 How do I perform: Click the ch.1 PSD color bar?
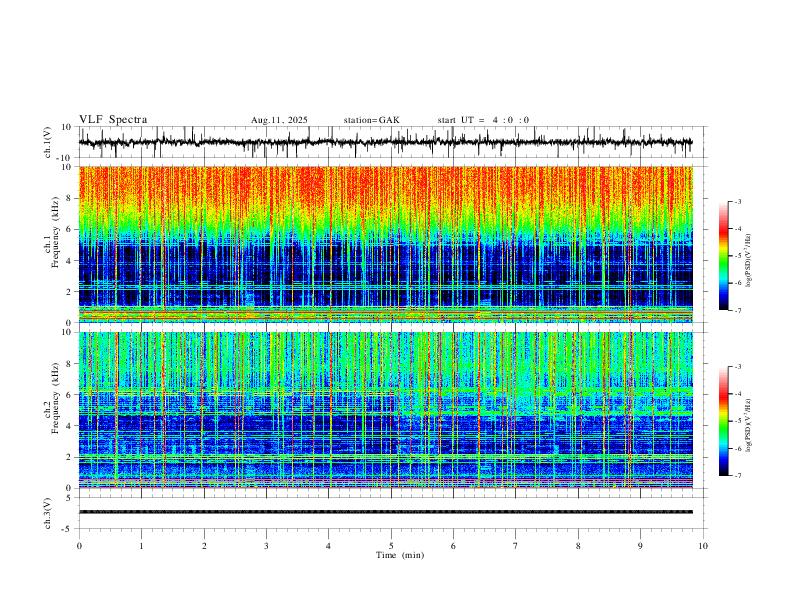click(x=723, y=256)
